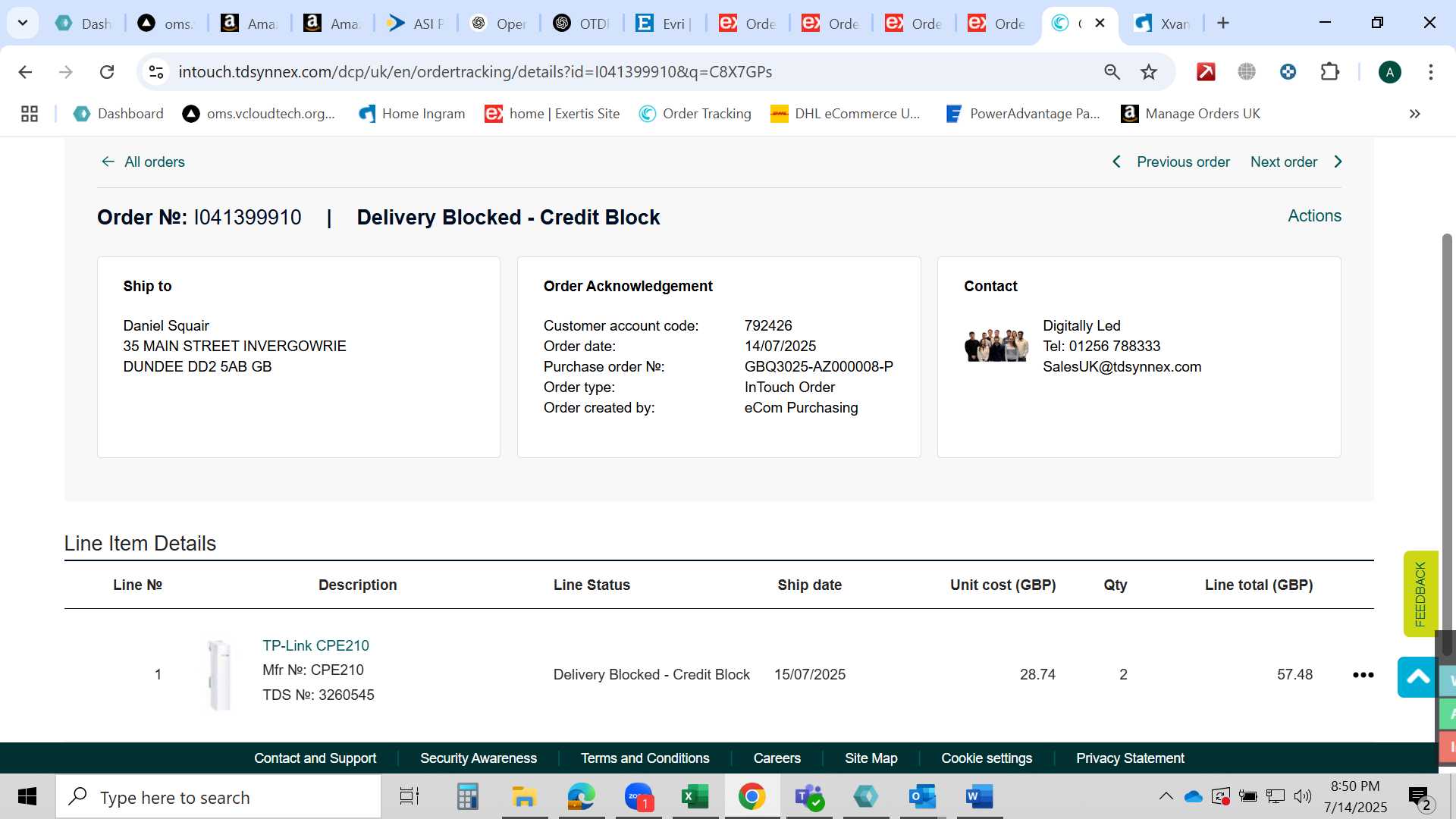Open the DHL eCommerce bookmark
The height and width of the screenshot is (819, 1456).
click(x=845, y=114)
